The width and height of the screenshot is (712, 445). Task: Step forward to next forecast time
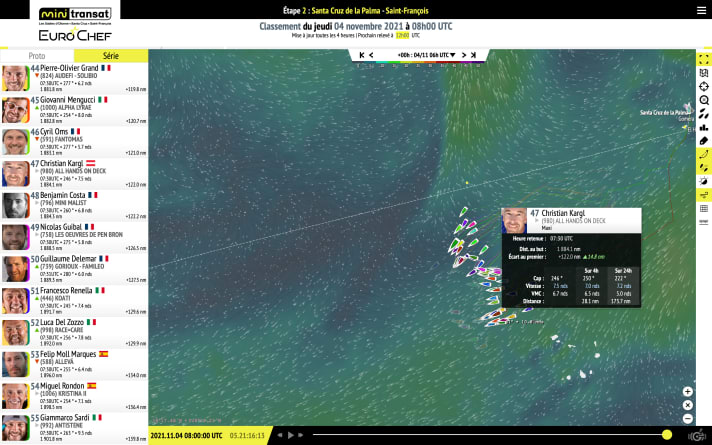465,55
